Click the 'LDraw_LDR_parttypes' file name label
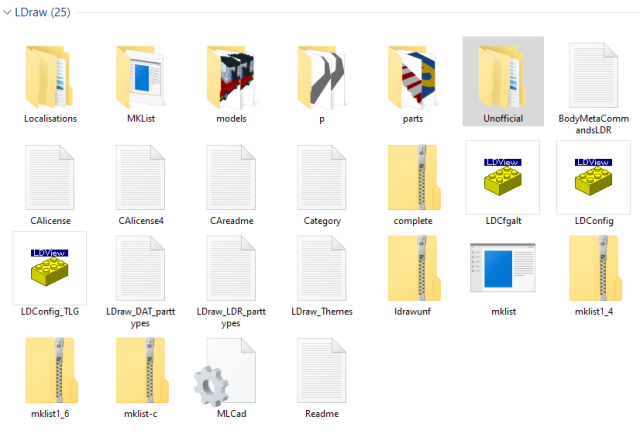 231,317
